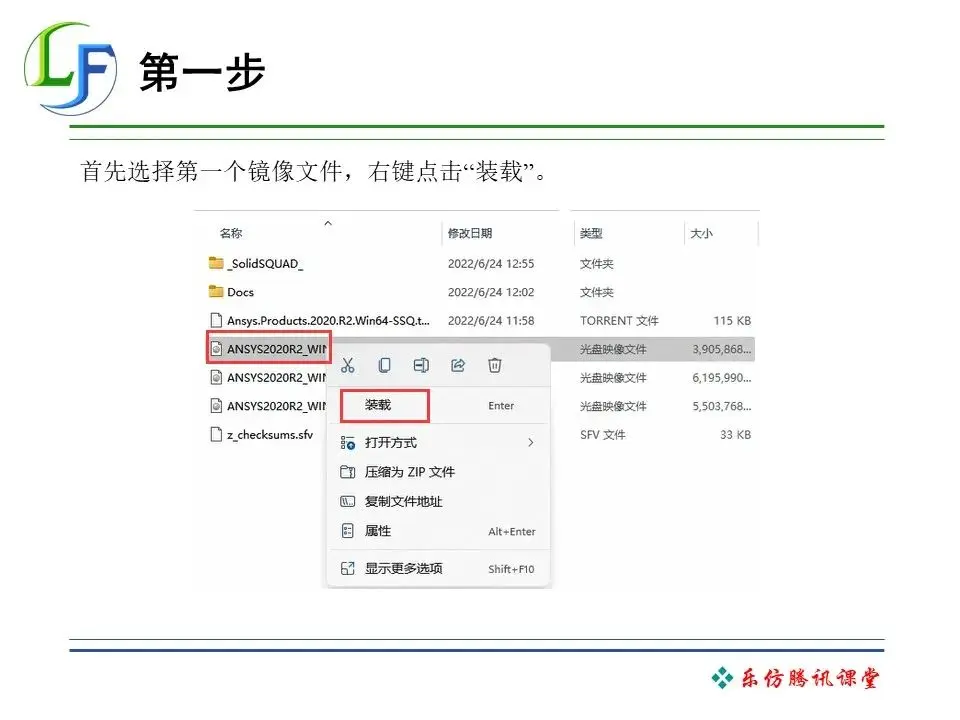Select the Ansys.Products torrent file icon

pos(216,320)
